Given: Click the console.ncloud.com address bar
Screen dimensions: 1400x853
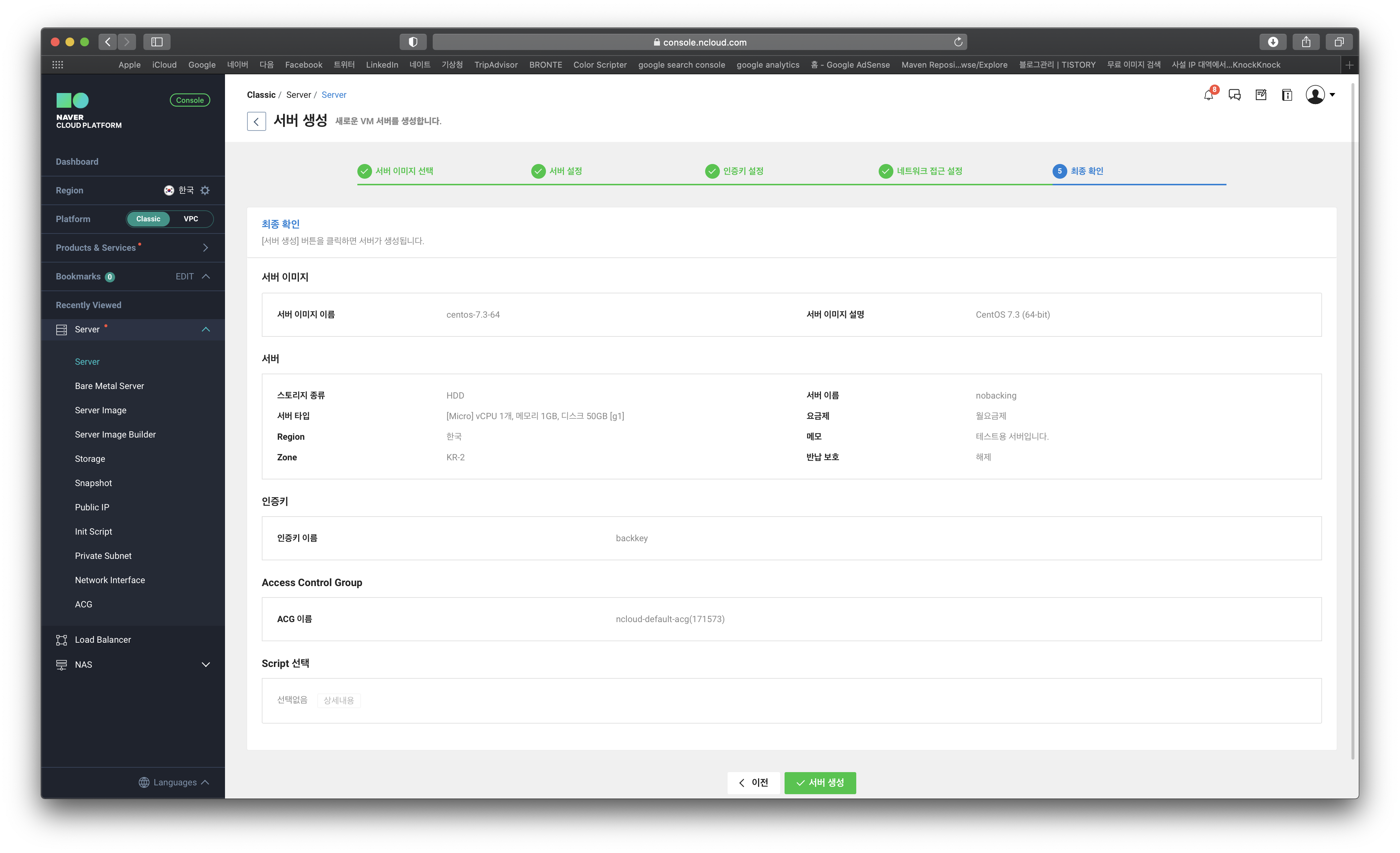Looking at the screenshot, I should [x=699, y=42].
